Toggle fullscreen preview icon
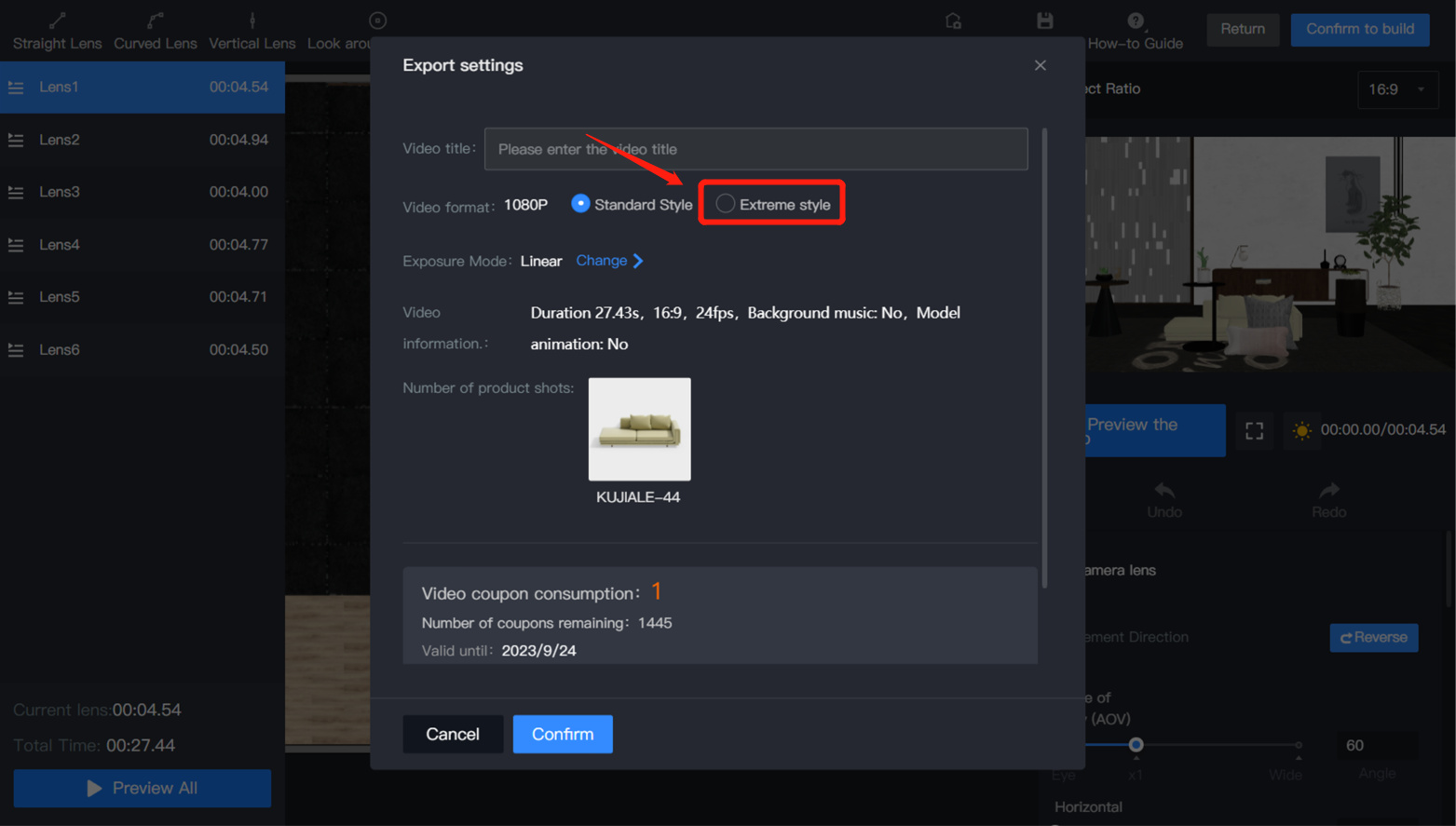1456x826 pixels. [1254, 430]
